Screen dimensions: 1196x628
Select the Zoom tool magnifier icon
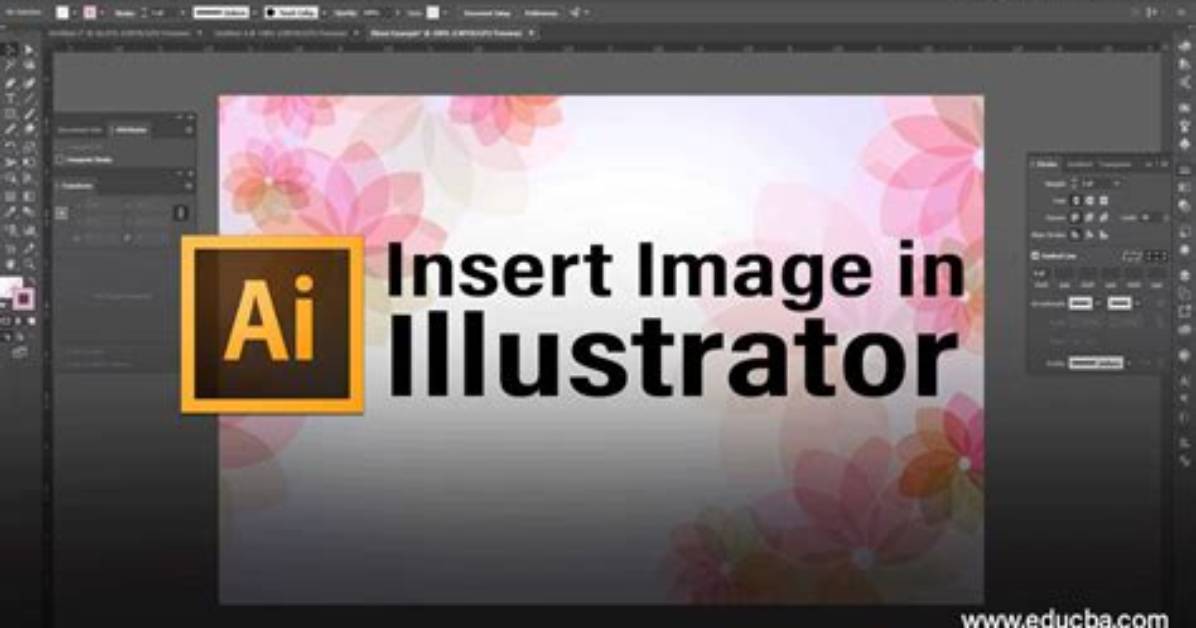(29, 264)
